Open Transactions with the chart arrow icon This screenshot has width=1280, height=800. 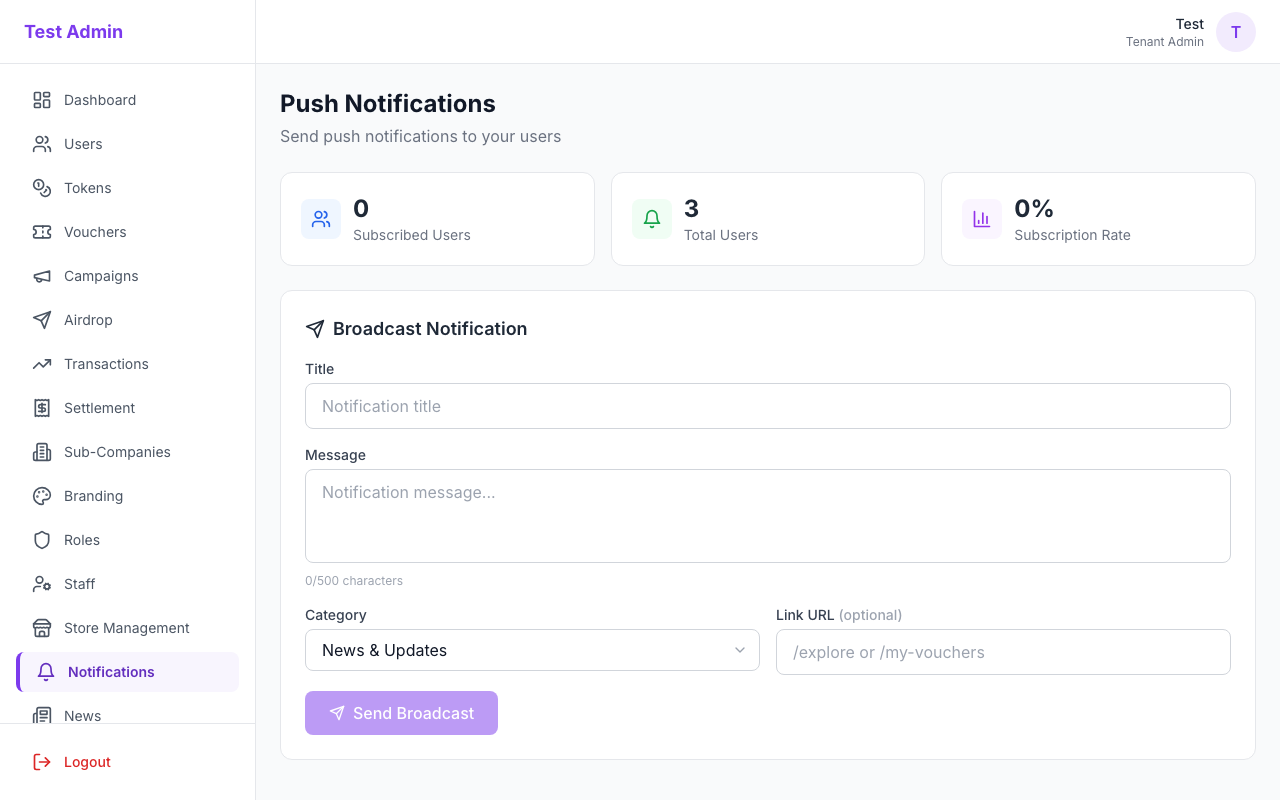click(x=41, y=364)
